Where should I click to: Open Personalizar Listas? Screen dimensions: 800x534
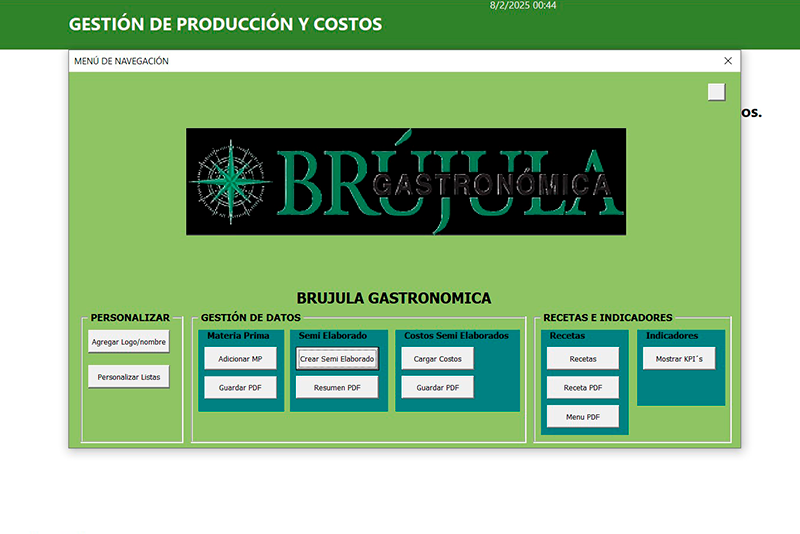coord(129,377)
